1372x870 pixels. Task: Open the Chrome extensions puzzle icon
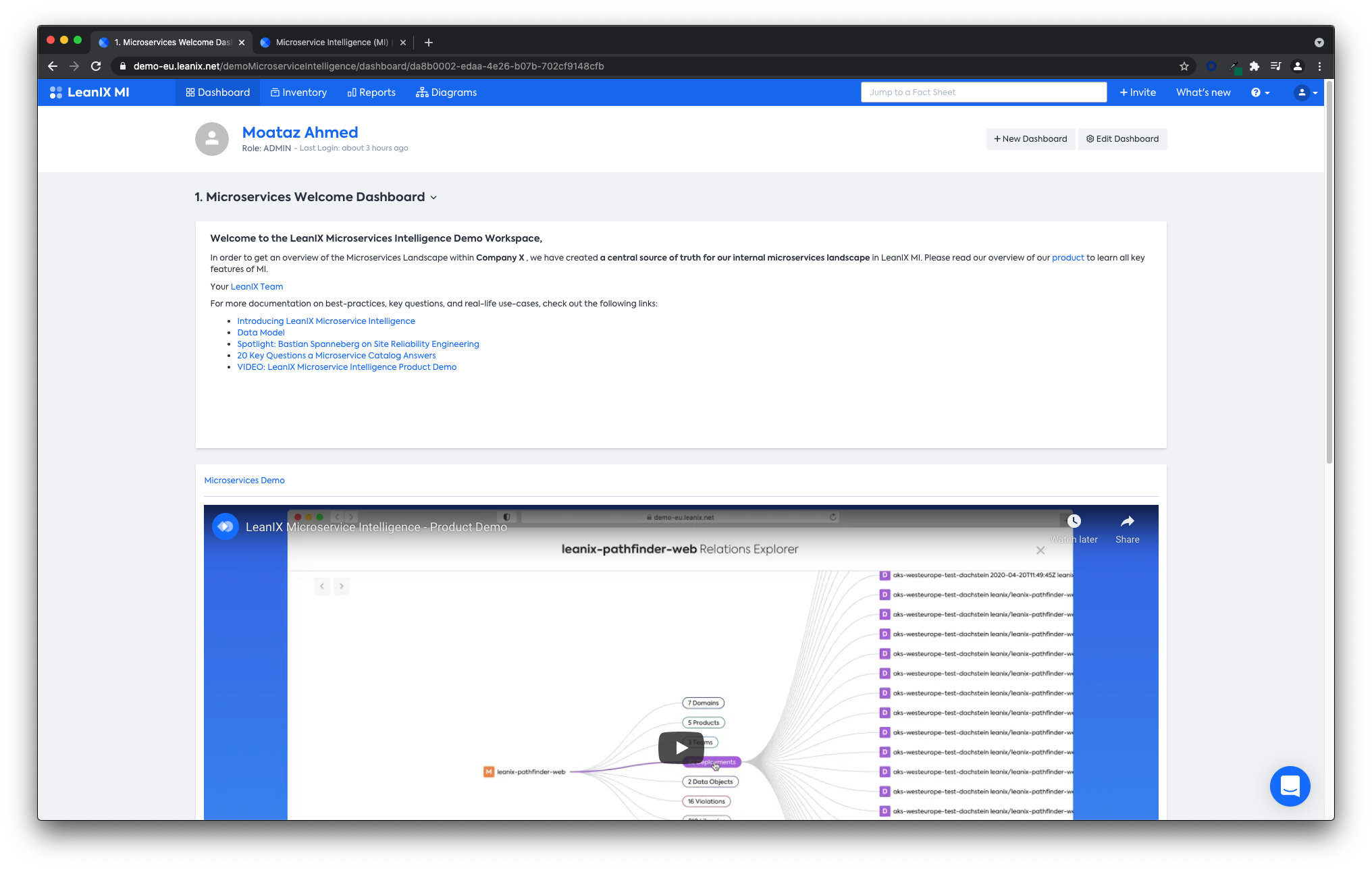pos(1254,66)
